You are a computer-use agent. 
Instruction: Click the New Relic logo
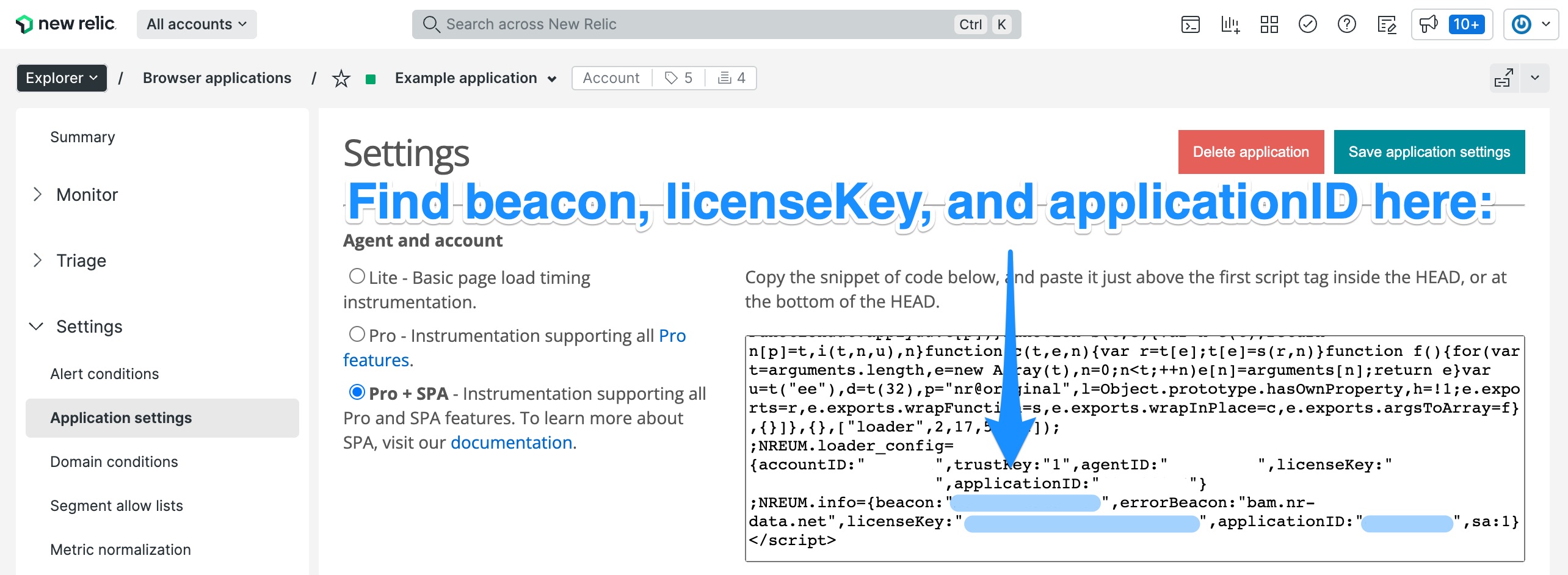65,24
